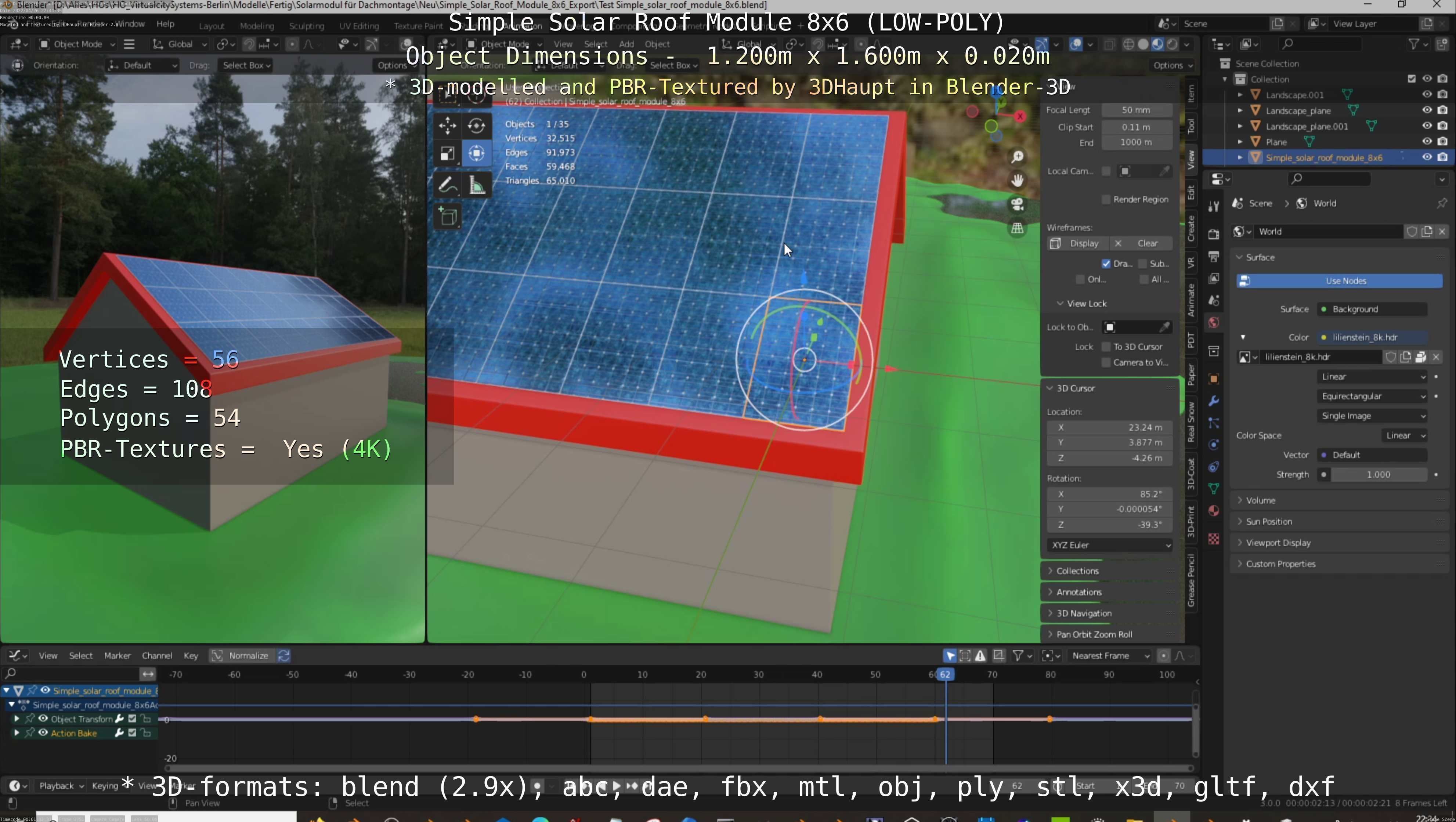Screen dimensions: 1456x822
Task: Open the Item tab in viewport sidebar
Action: click(x=1191, y=94)
